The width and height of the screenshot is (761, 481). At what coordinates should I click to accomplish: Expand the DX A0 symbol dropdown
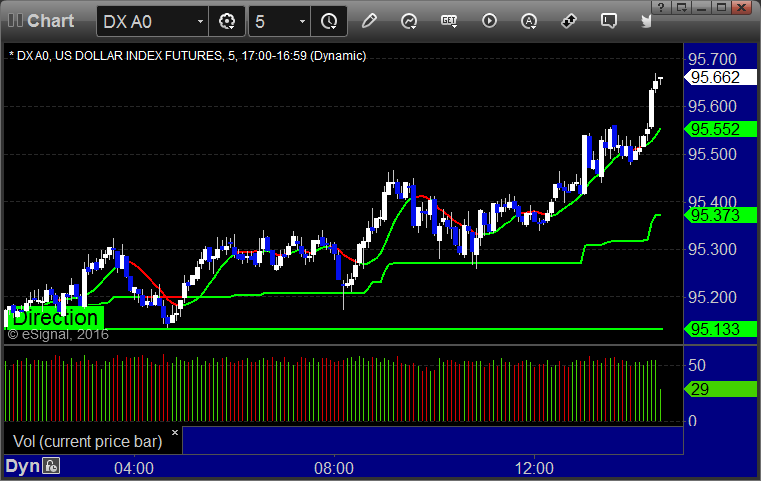click(200, 21)
